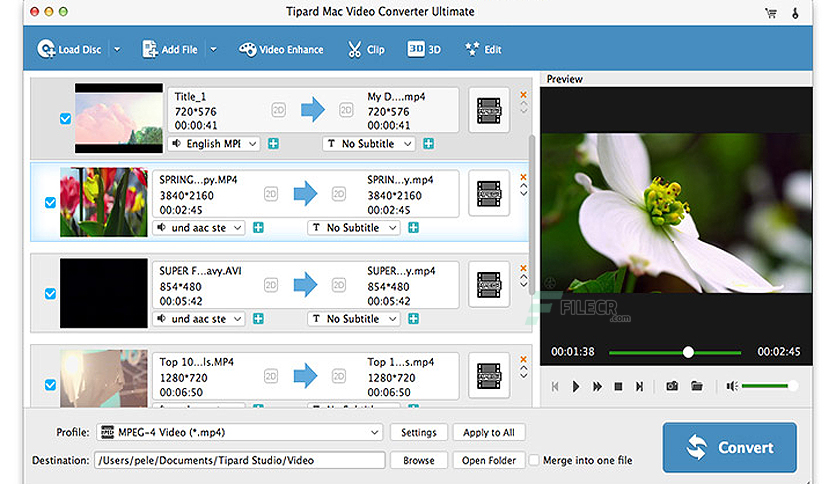Open the Clip scissors tool
This screenshot has height=484, width=836.
[366, 50]
